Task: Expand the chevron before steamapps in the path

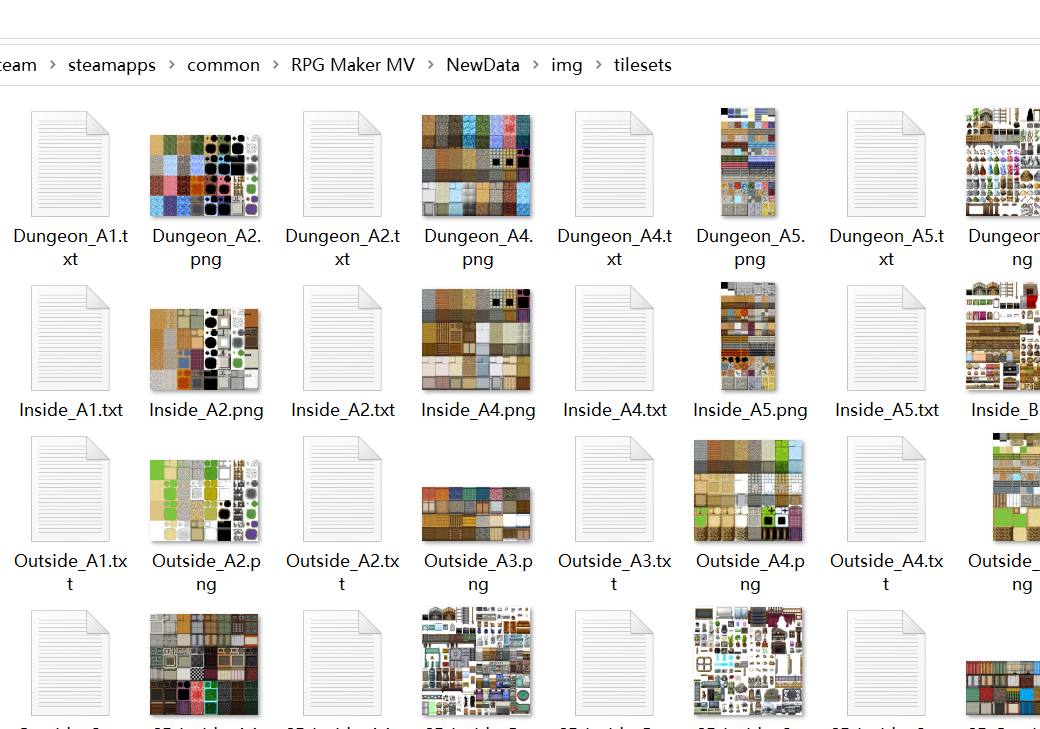Action: [52, 65]
